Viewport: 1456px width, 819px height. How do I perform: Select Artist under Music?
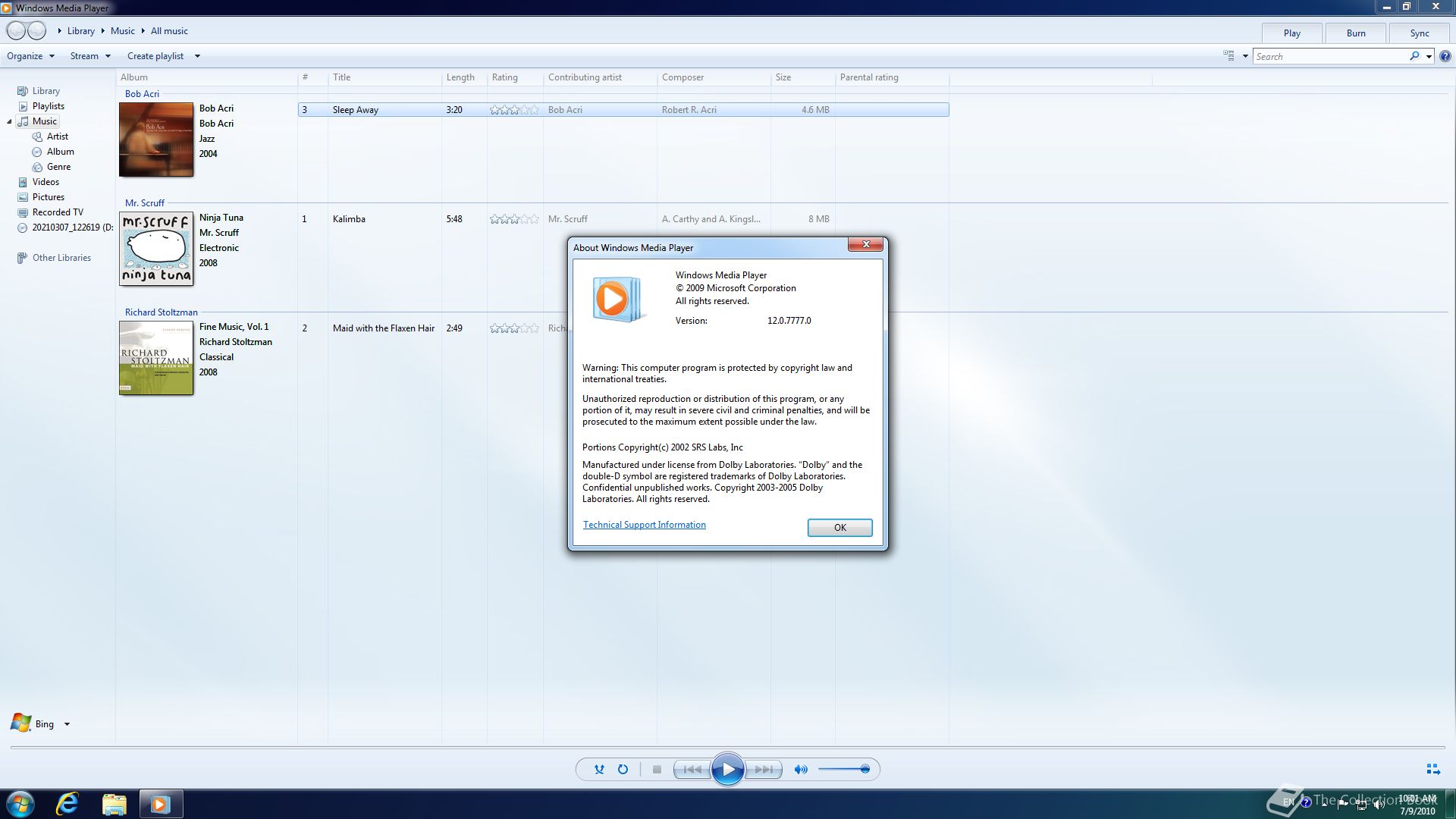click(57, 136)
